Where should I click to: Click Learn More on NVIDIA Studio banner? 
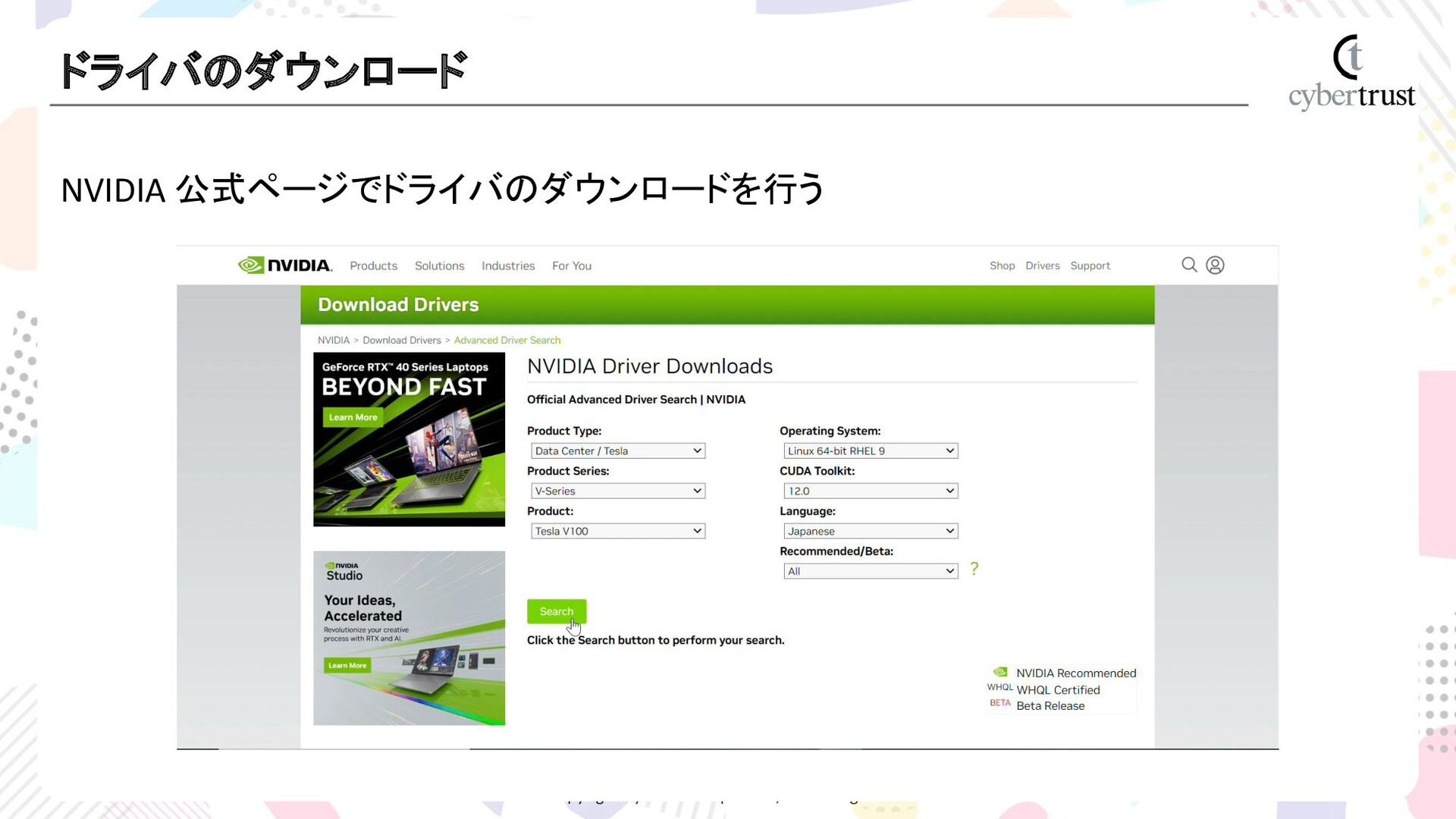347,665
